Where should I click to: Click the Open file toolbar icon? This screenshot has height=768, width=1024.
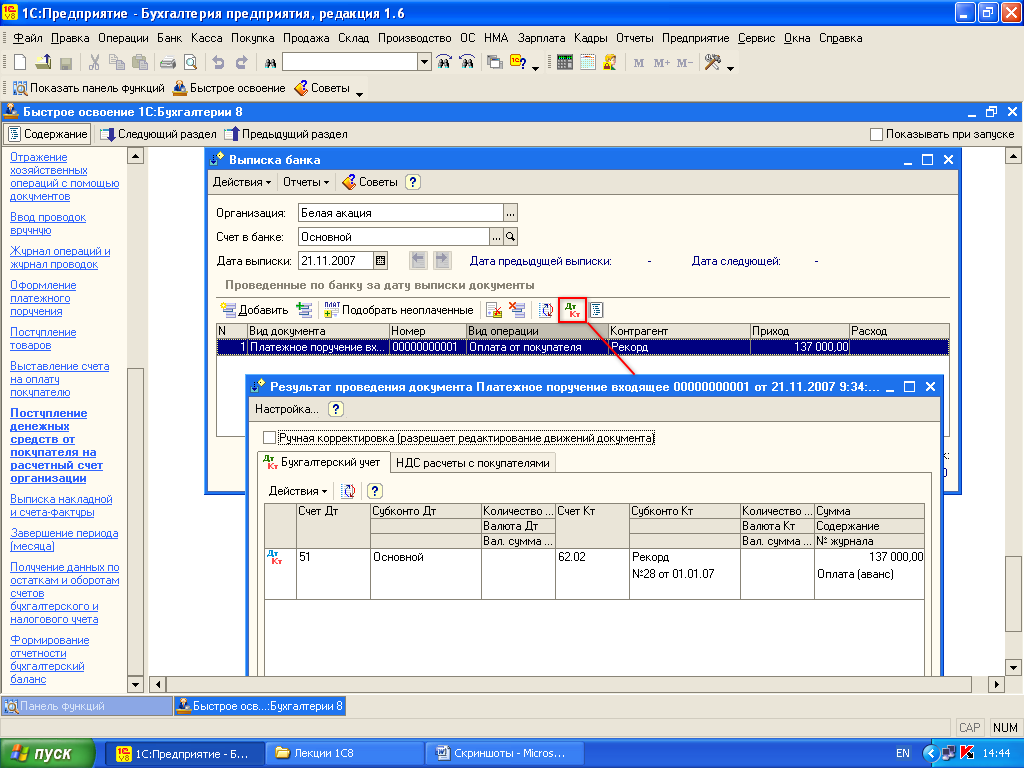43,63
